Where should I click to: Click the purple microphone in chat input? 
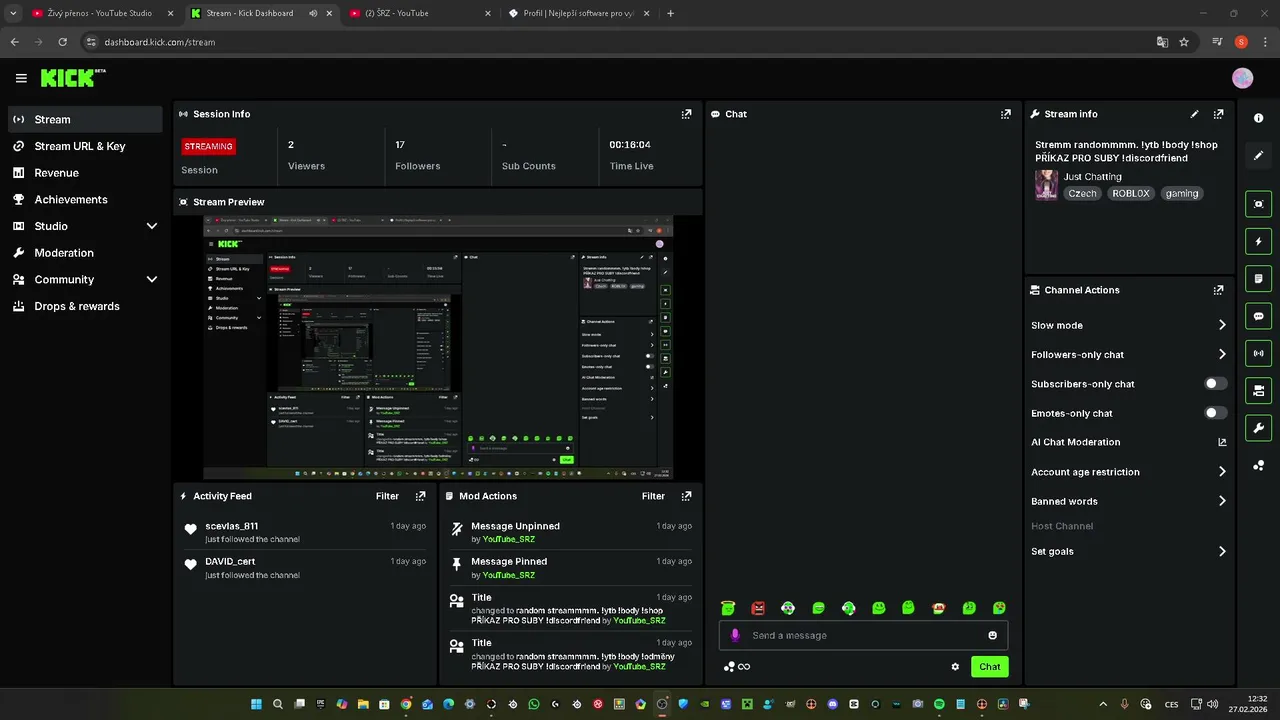tap(735, 635)
